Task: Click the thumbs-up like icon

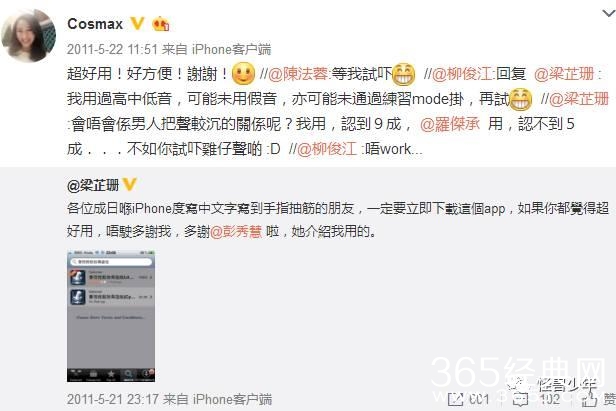Action: coord(589,400)
